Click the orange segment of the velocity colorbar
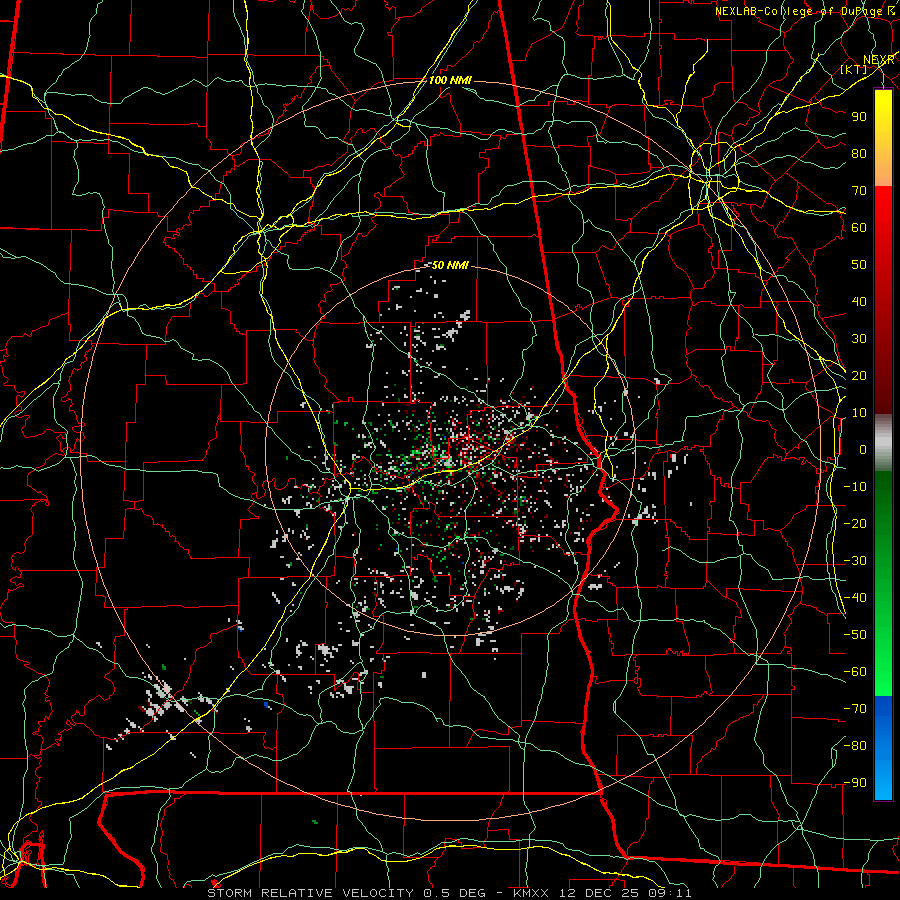 tap(883, 166)
